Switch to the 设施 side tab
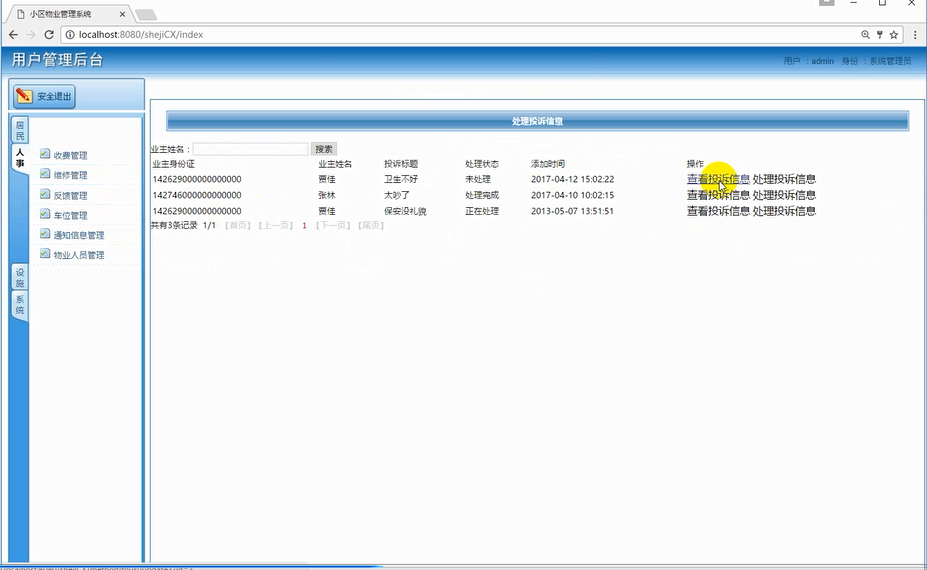Image resolution: width=927 pixels, height=570 pixels. [20, 277]
